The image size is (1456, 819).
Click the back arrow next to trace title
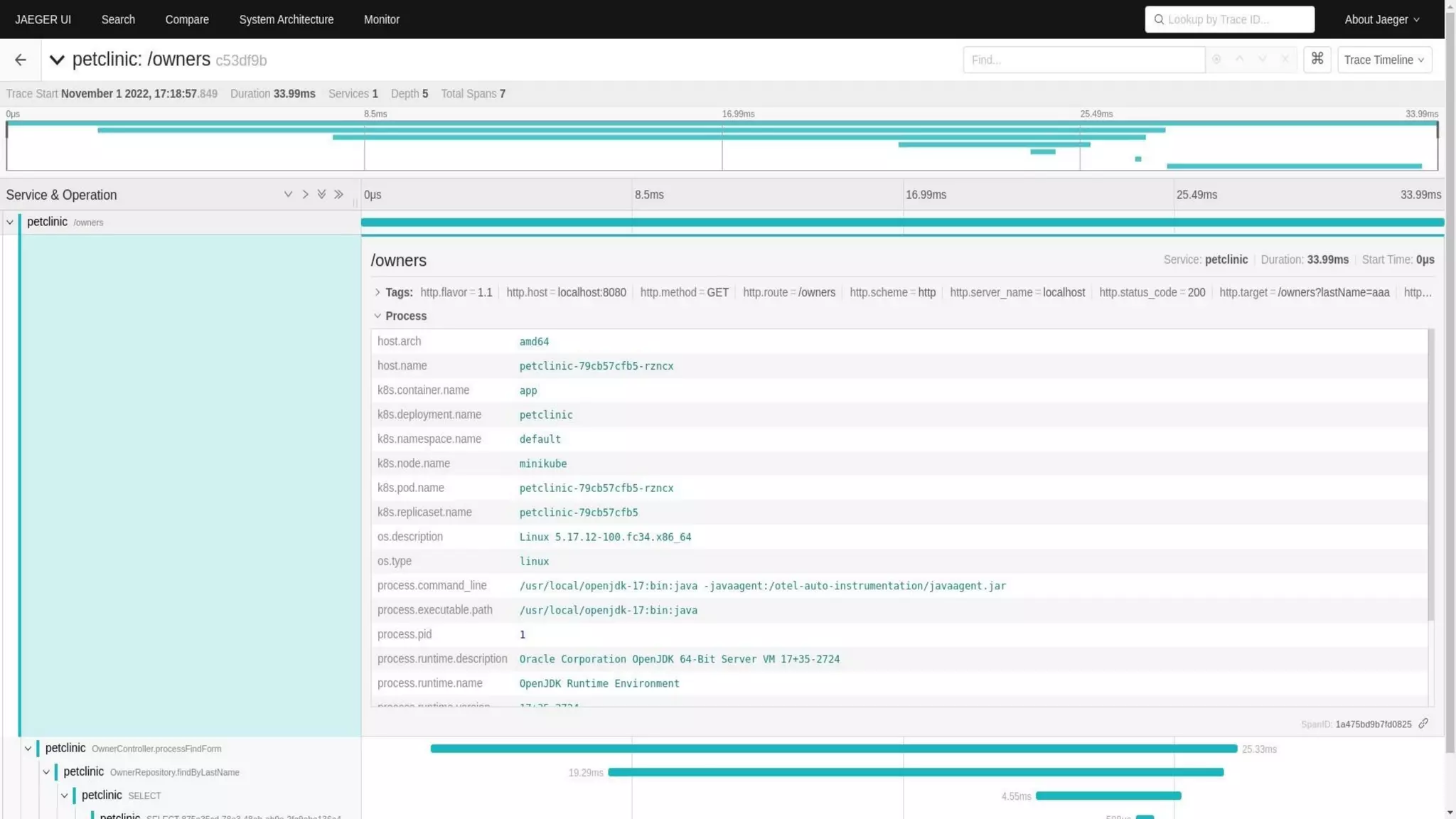(x=20, y=60)
